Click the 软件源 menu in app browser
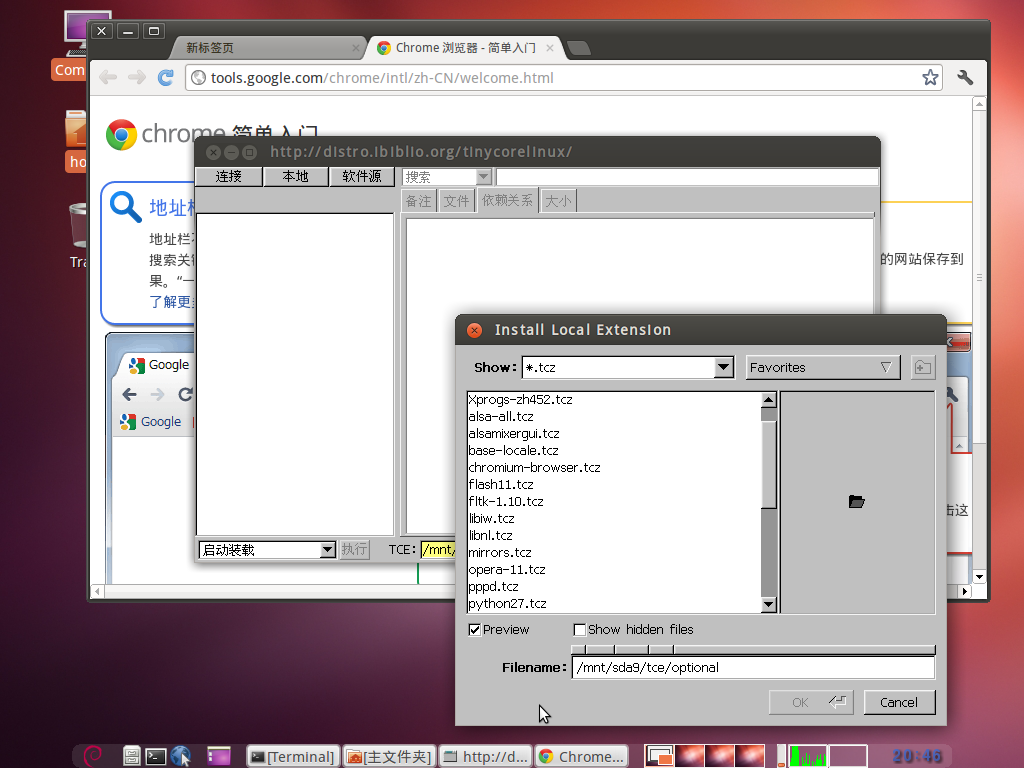Image resolution: width=1024 pixels, height=768 pixels. (362, 176)
